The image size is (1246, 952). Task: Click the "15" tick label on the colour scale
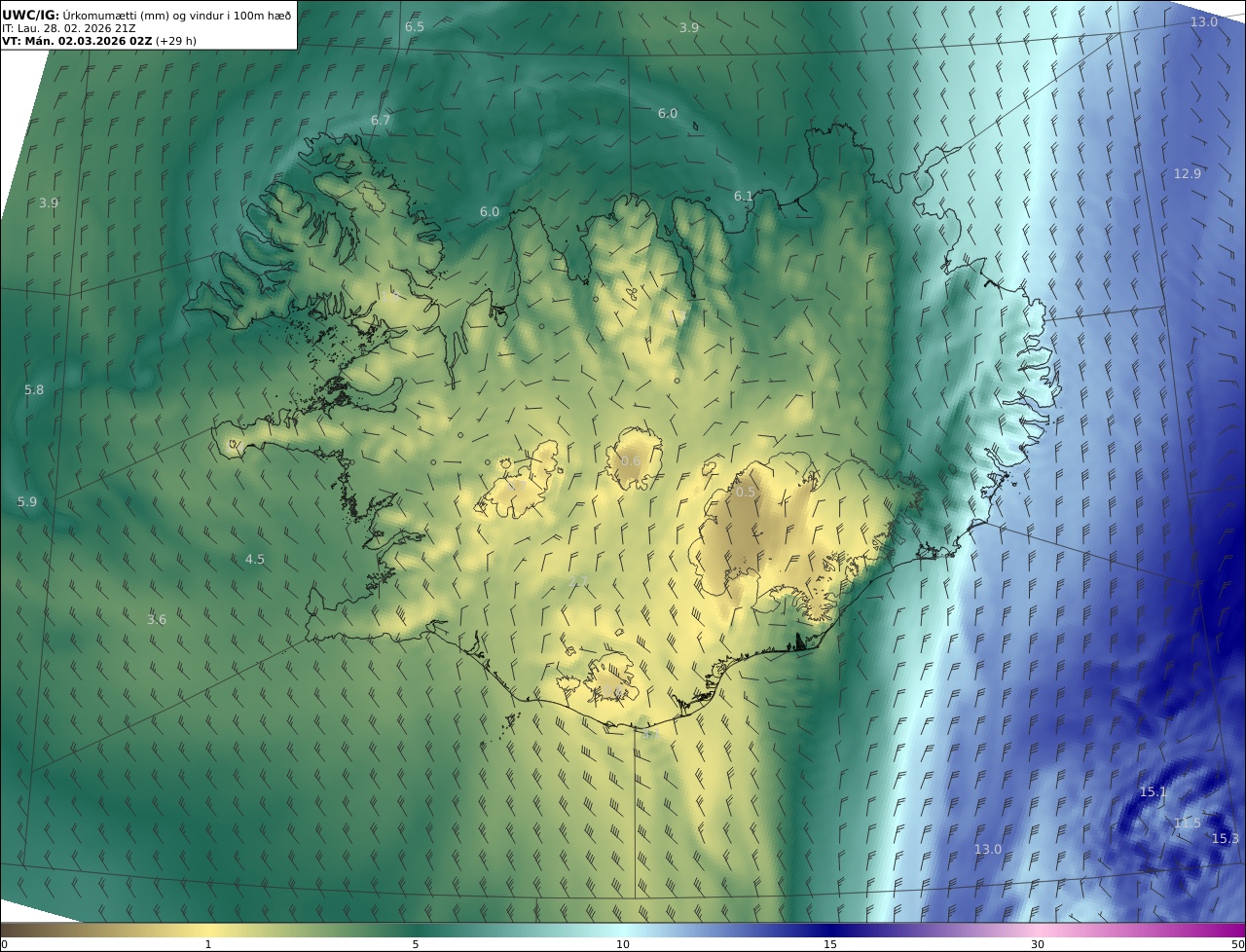pos(830,944)
